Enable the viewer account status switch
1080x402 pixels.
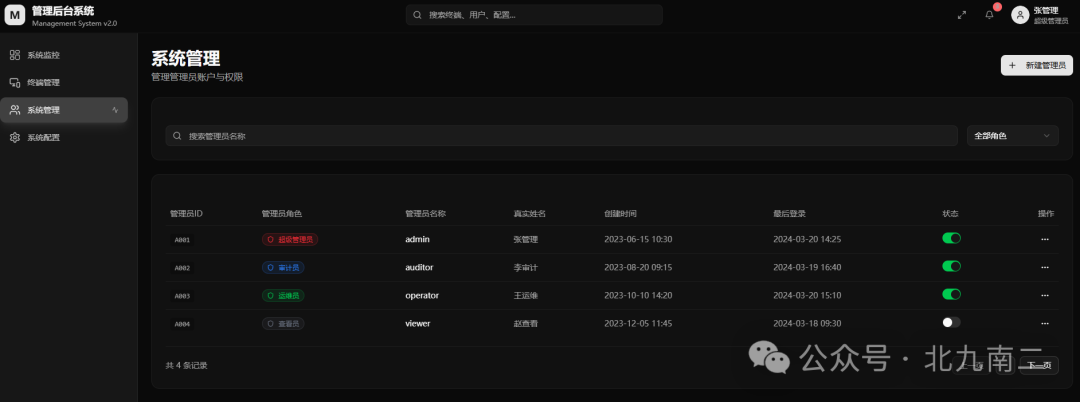(951, 322)
